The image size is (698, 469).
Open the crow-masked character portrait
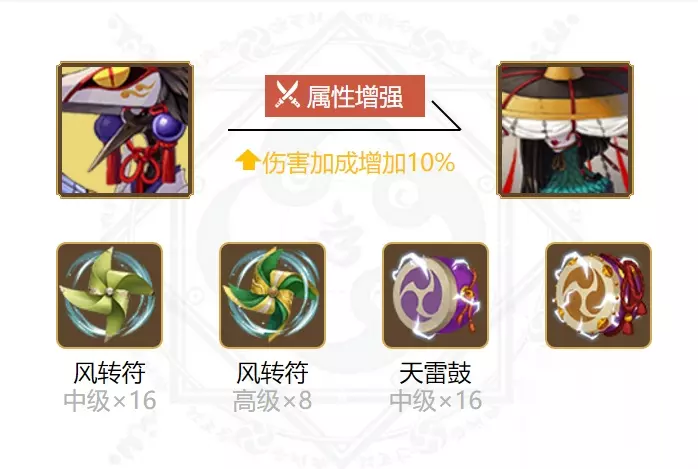tap(125, 129)
